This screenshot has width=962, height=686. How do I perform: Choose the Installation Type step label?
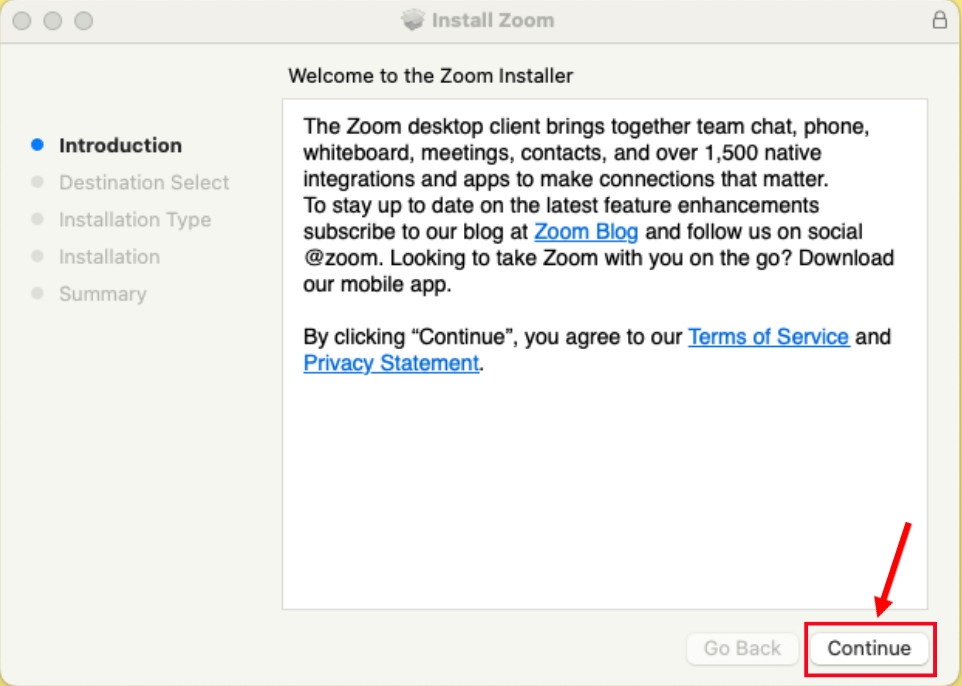(135, 219)
